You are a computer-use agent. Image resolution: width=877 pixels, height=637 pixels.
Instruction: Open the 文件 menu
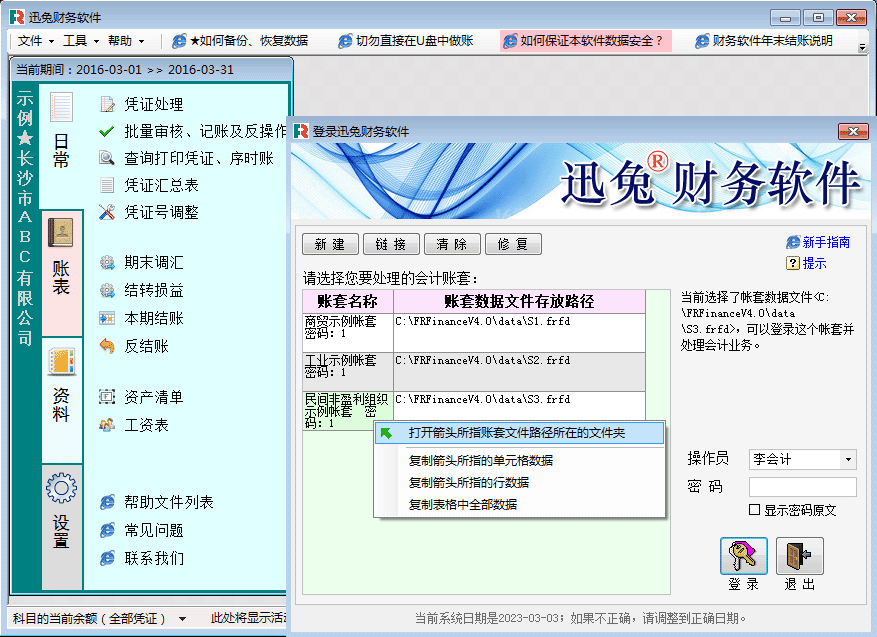[x=36, y=41]
